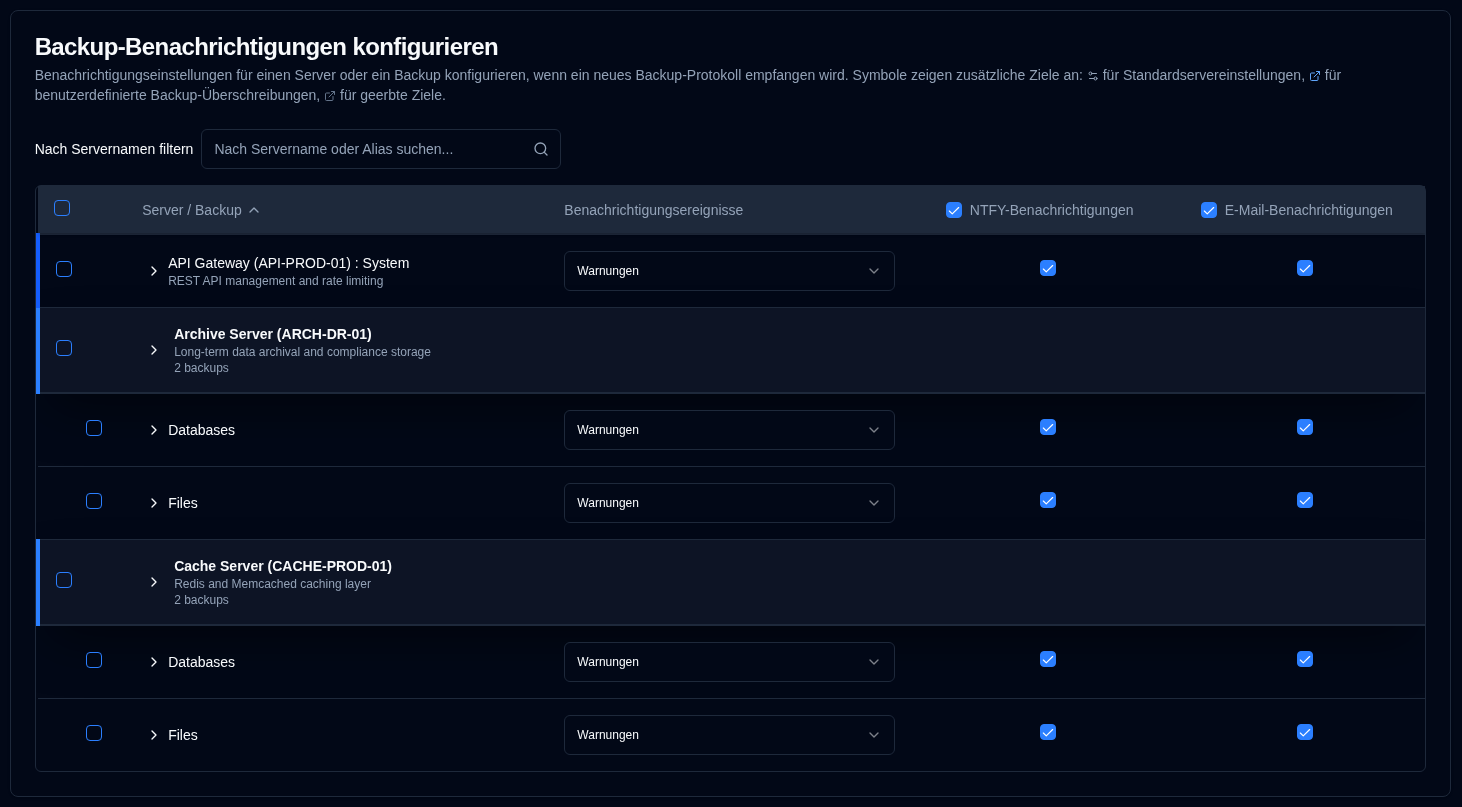Click the search magnifier icon

541,149
